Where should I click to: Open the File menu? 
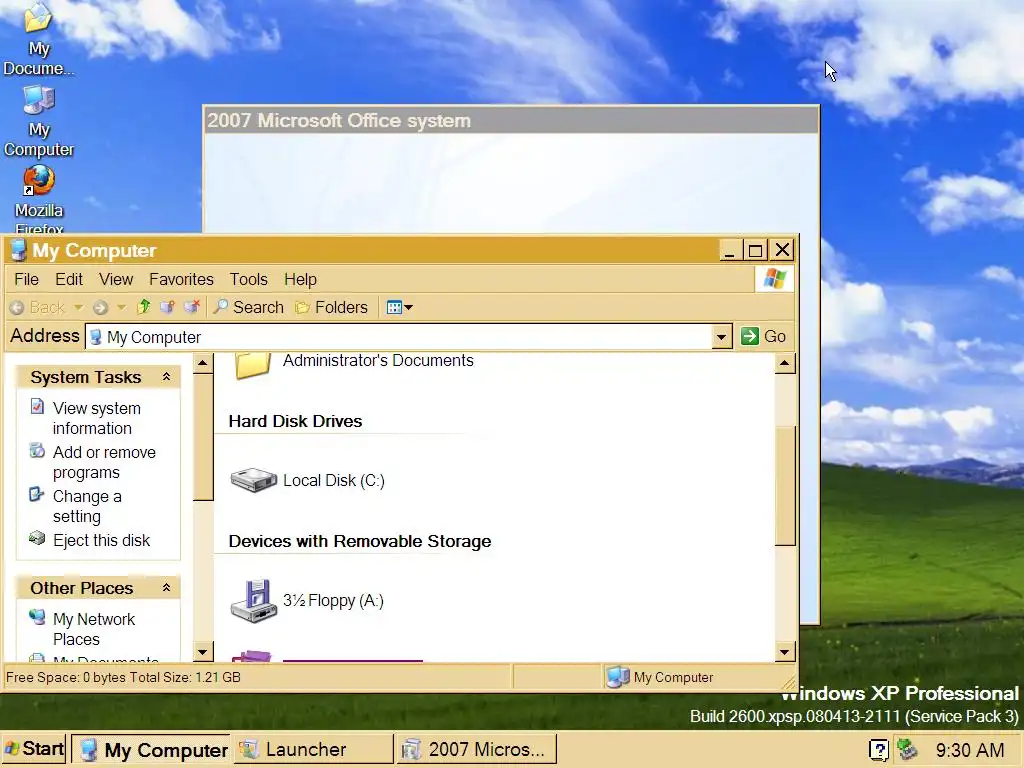(27, 280)
